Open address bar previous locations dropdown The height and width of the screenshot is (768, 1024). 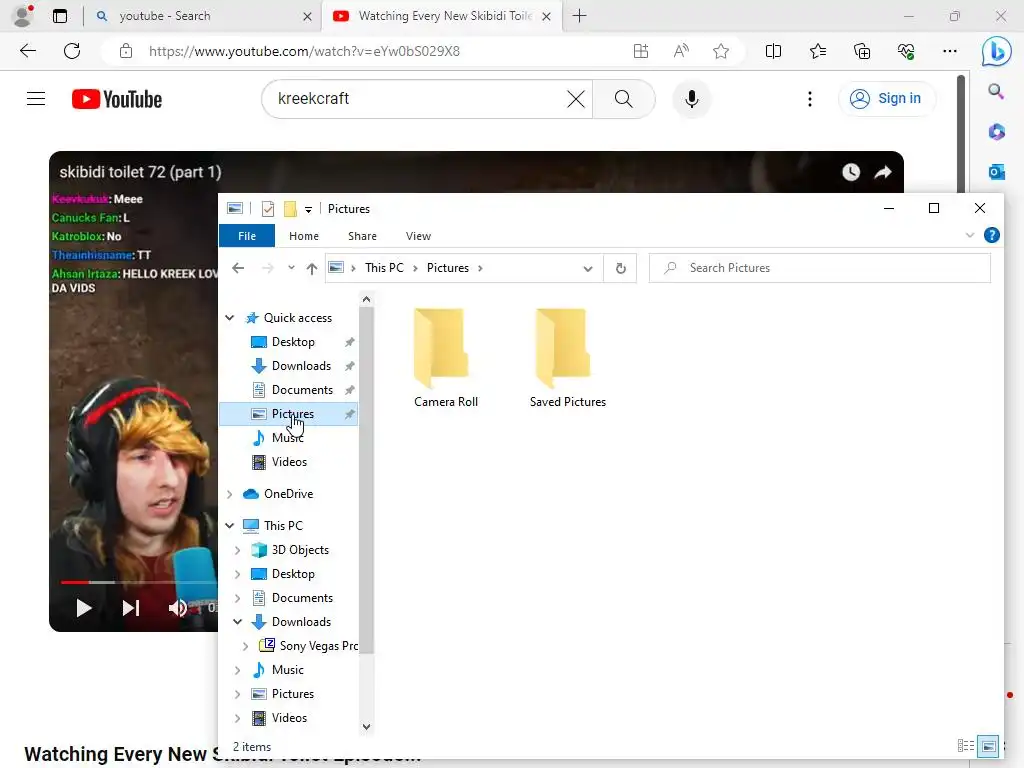(x=588, y=268)
